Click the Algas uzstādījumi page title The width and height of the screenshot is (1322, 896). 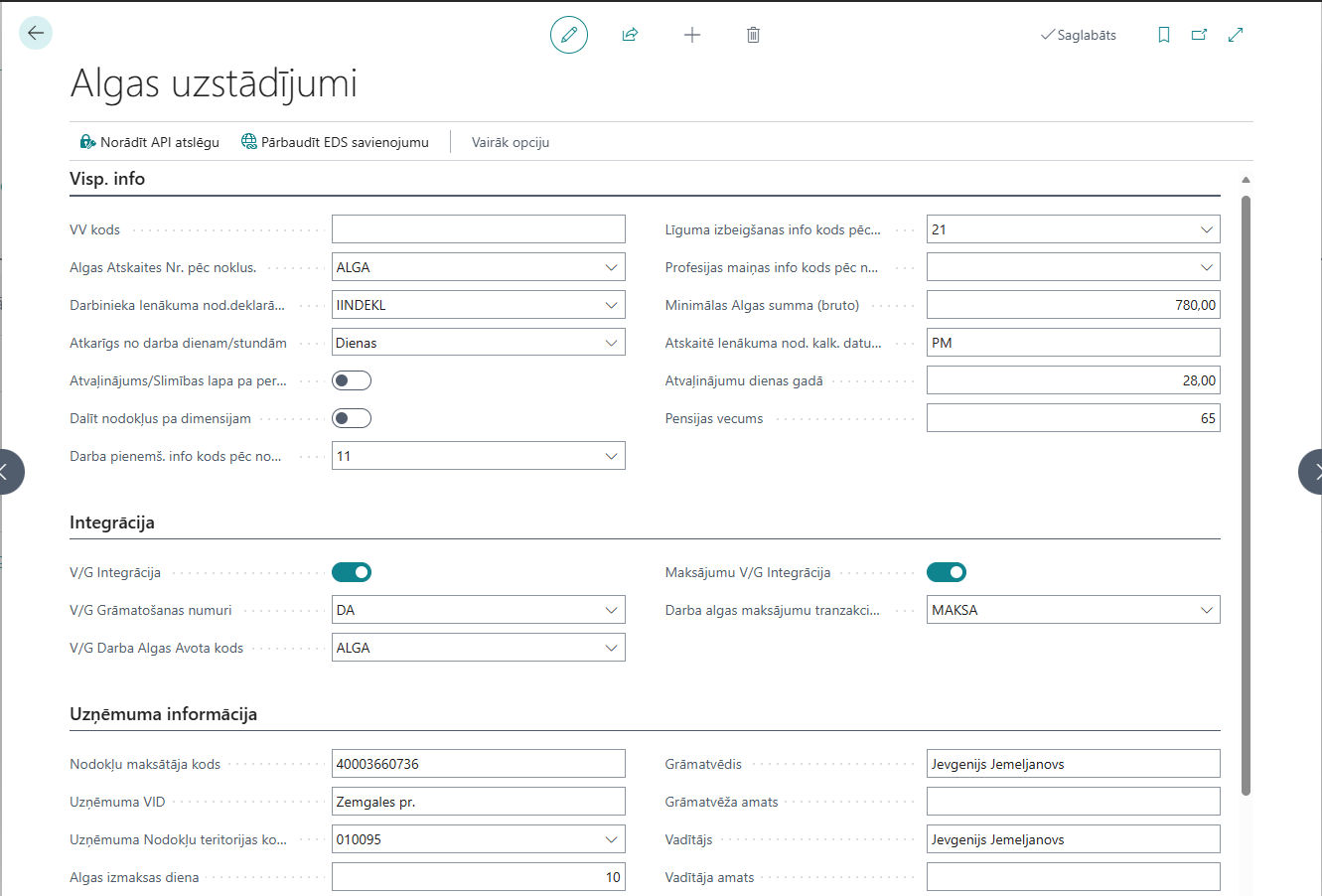tap(214, 83)
